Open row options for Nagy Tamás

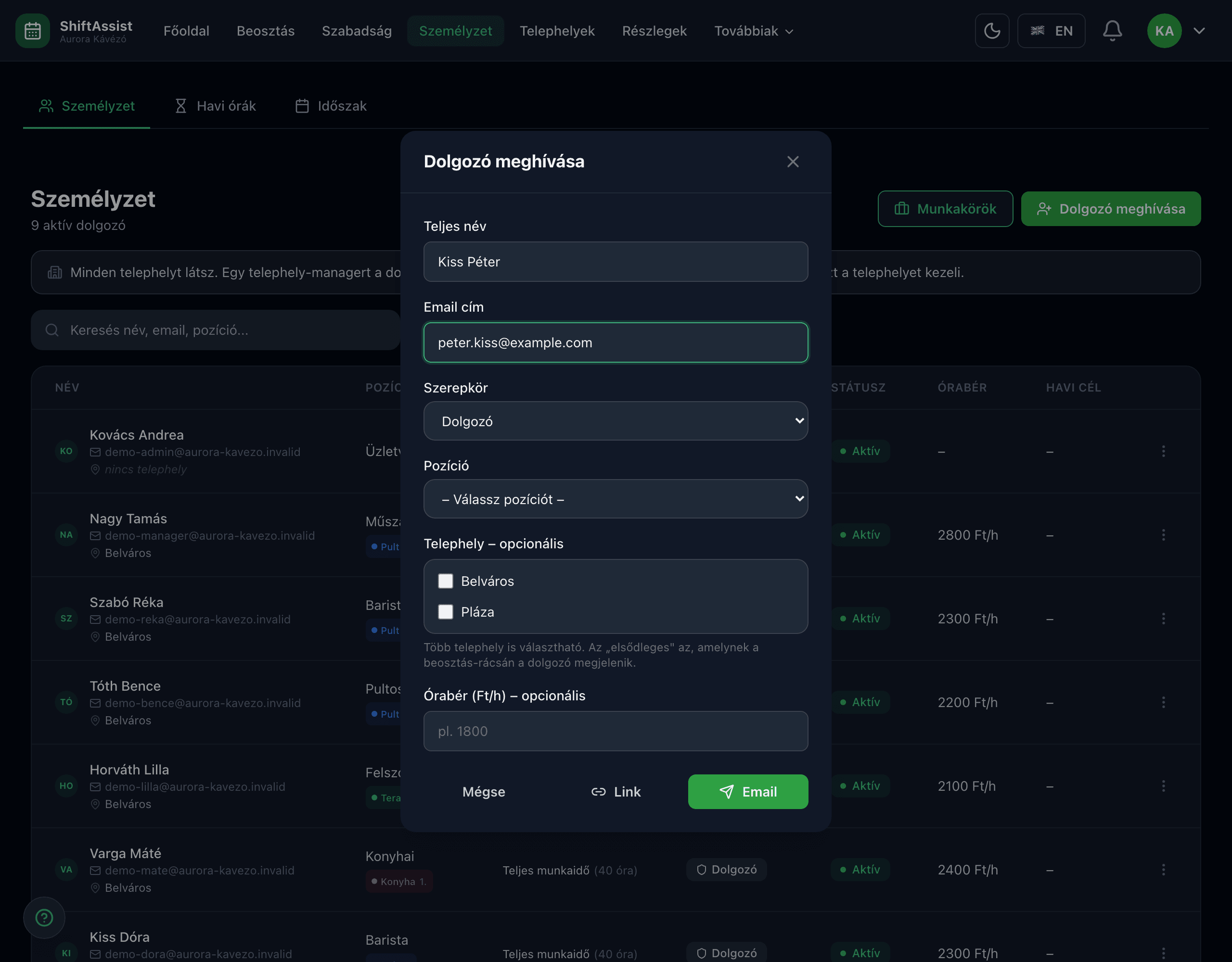[x=1163, y=534]
